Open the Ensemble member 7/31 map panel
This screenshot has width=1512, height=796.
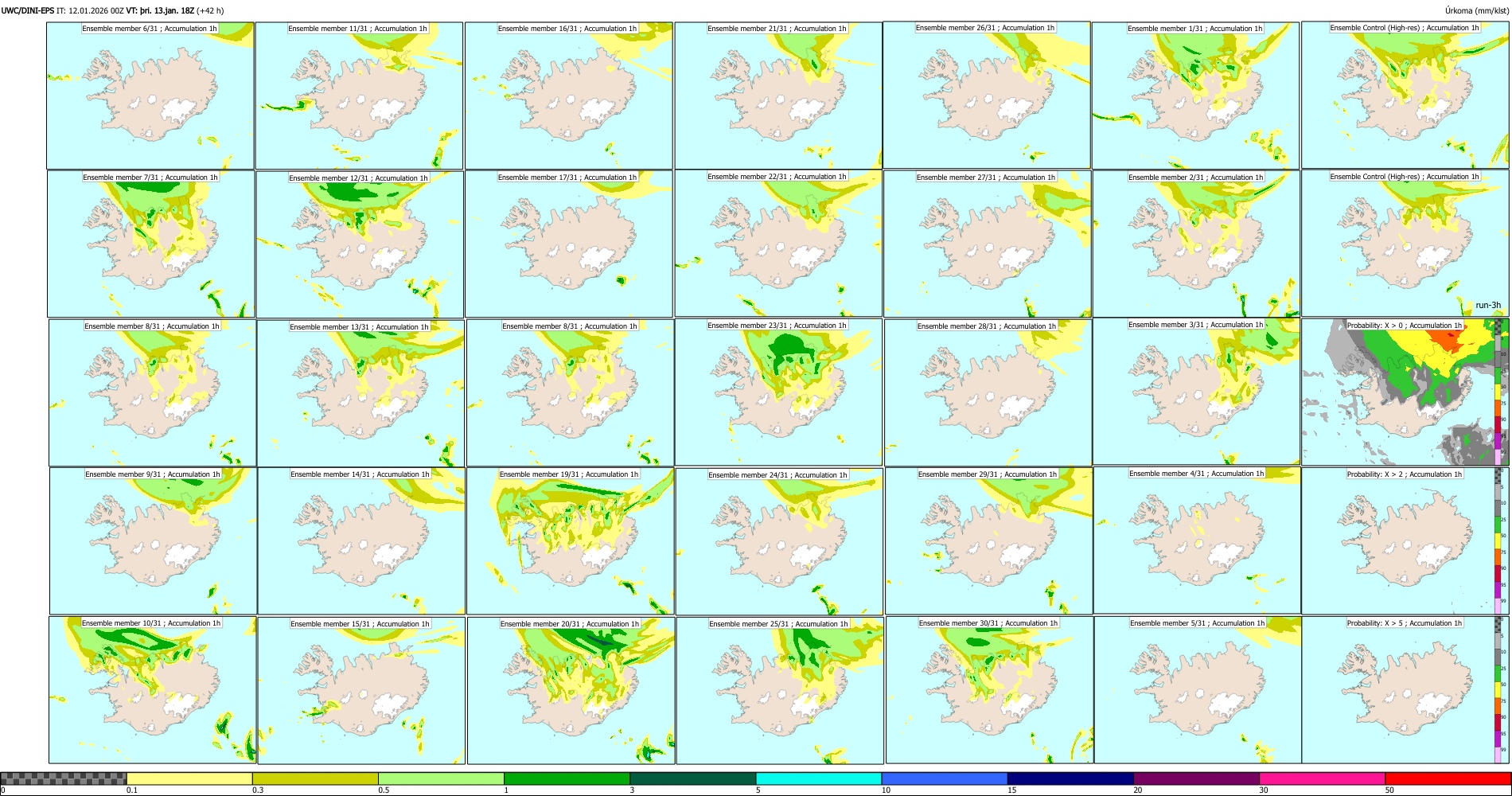(x=151, y=244)
